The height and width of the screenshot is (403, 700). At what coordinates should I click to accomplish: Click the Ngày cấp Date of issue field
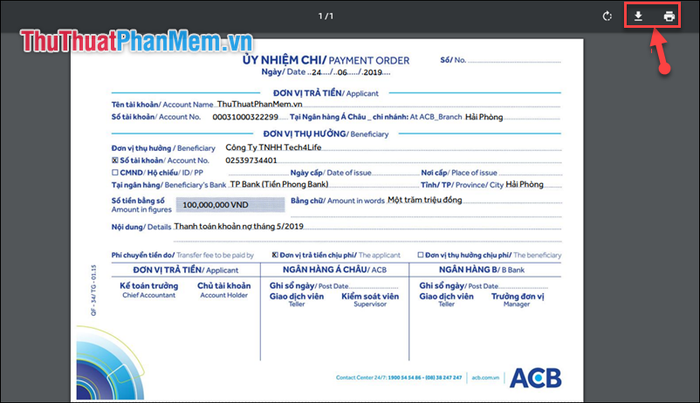[x=396, y=173]
